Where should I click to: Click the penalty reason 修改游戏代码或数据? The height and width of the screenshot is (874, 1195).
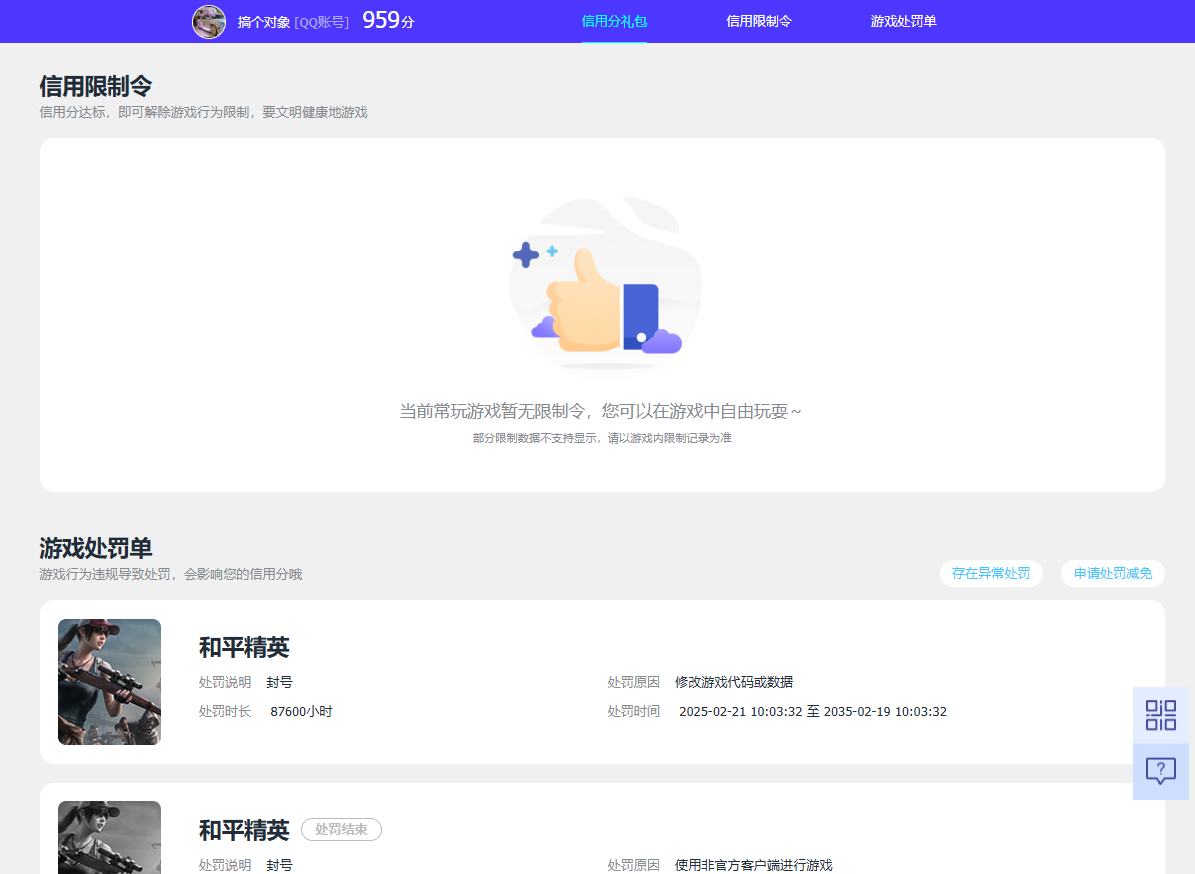pyautogui.click(x=735, y=681)
